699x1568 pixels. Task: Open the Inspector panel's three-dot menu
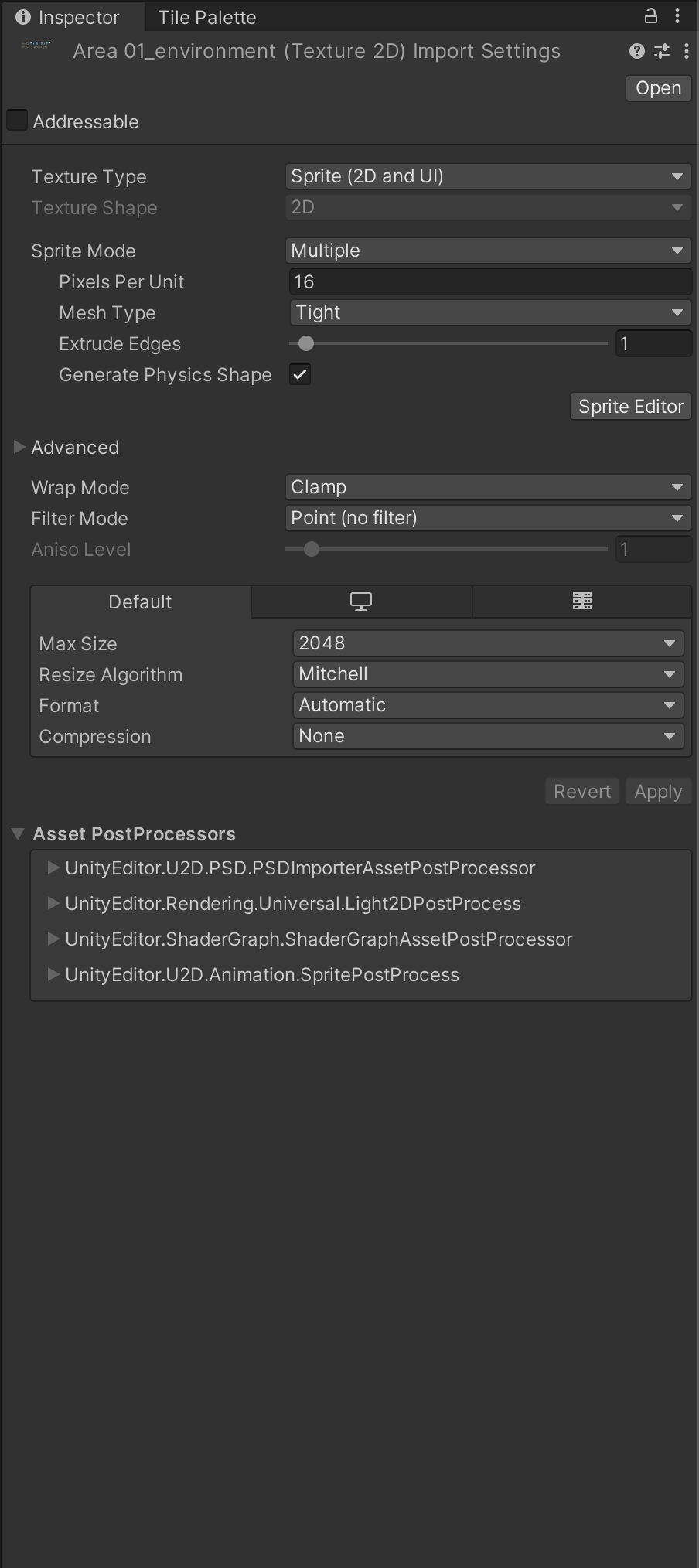(x=679, y=16)
